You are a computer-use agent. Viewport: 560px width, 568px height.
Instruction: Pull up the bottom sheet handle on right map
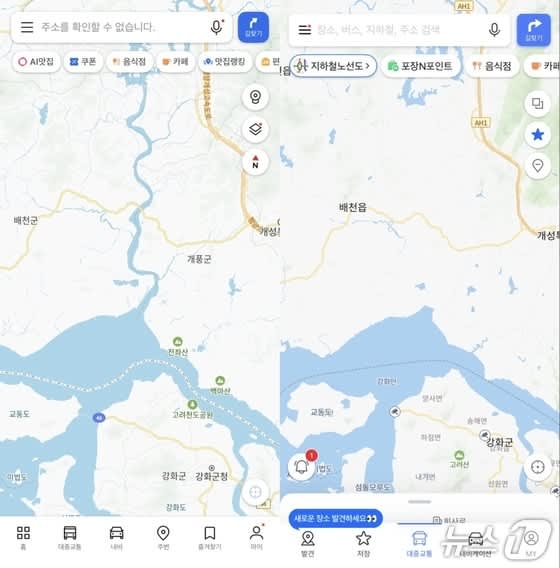419,502
